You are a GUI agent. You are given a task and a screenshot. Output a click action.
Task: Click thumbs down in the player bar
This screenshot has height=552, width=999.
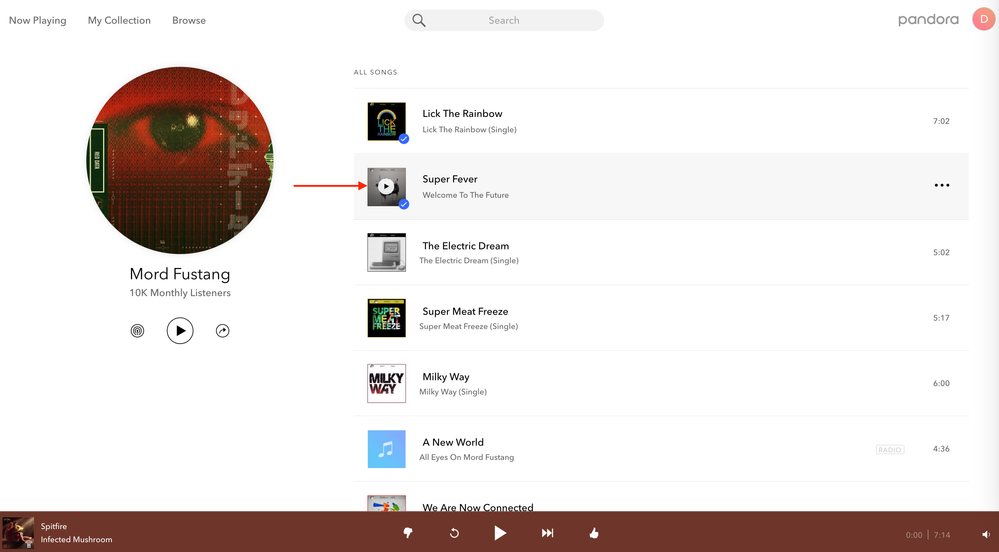tap(408, 533)
